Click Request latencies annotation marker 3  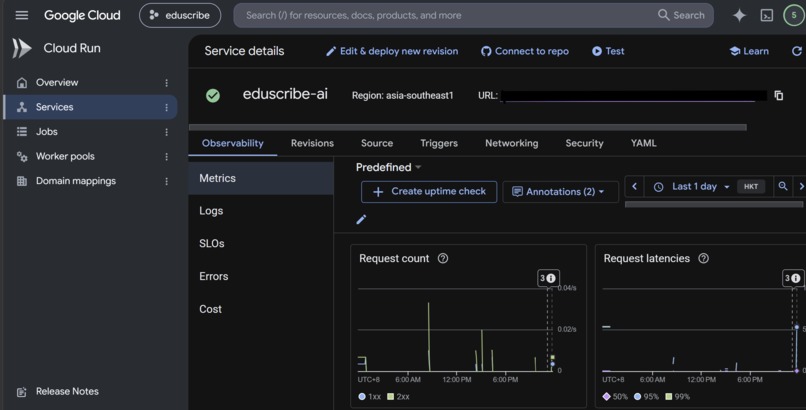(793, 278)
